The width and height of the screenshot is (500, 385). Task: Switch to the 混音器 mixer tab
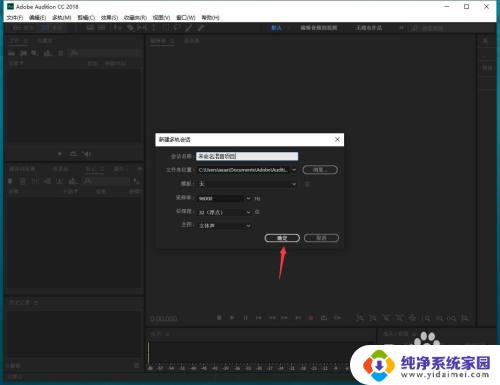click(192, 41)
